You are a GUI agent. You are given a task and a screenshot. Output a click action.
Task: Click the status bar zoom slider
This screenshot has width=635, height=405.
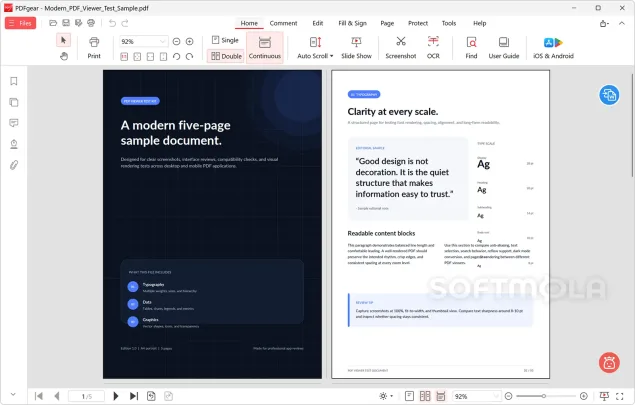pos(546,396)
